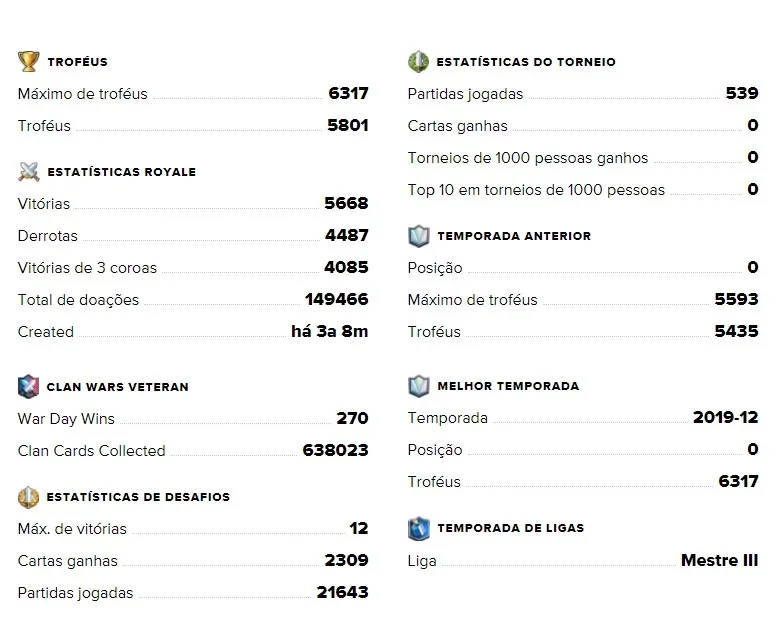Click the War Day Wins value 270
The height and width of the screenshot is (624, 783).
tap(353, 418)
